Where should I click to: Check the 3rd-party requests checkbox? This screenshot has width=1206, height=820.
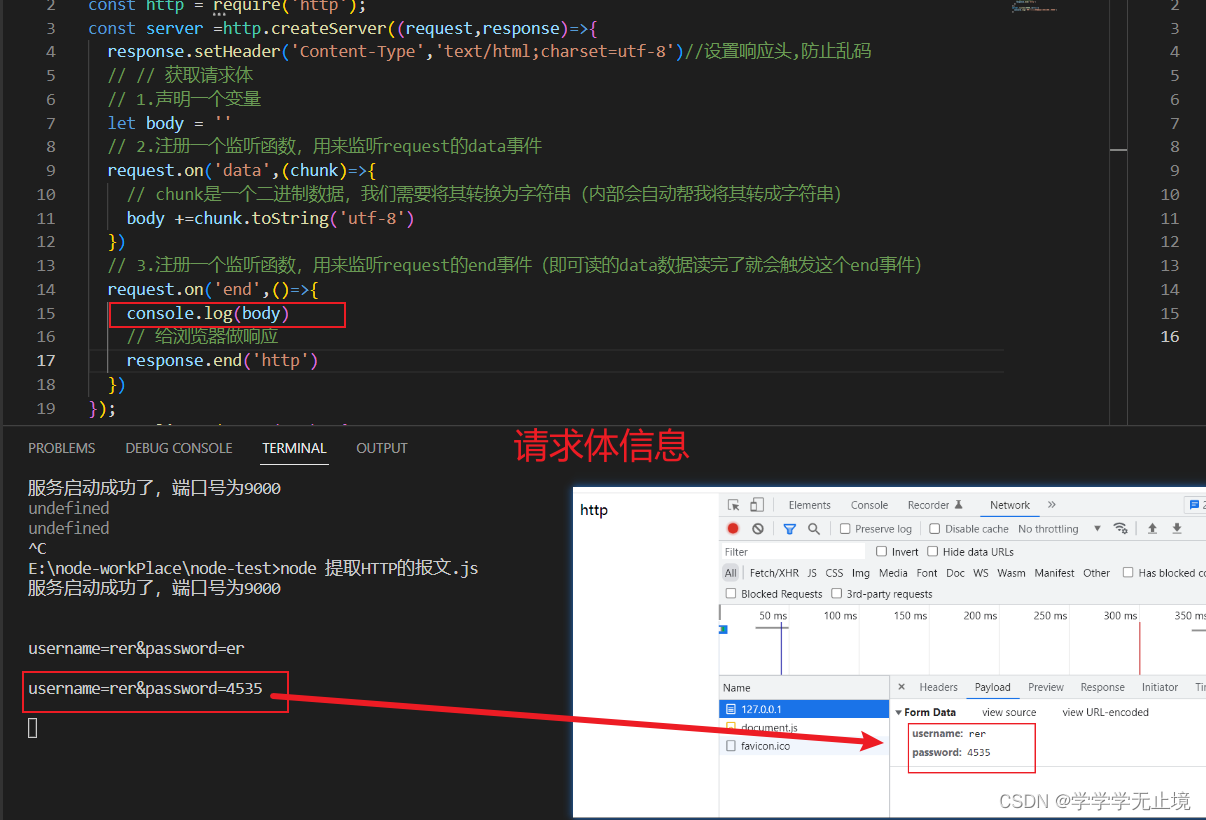click(x=836, y=594)
